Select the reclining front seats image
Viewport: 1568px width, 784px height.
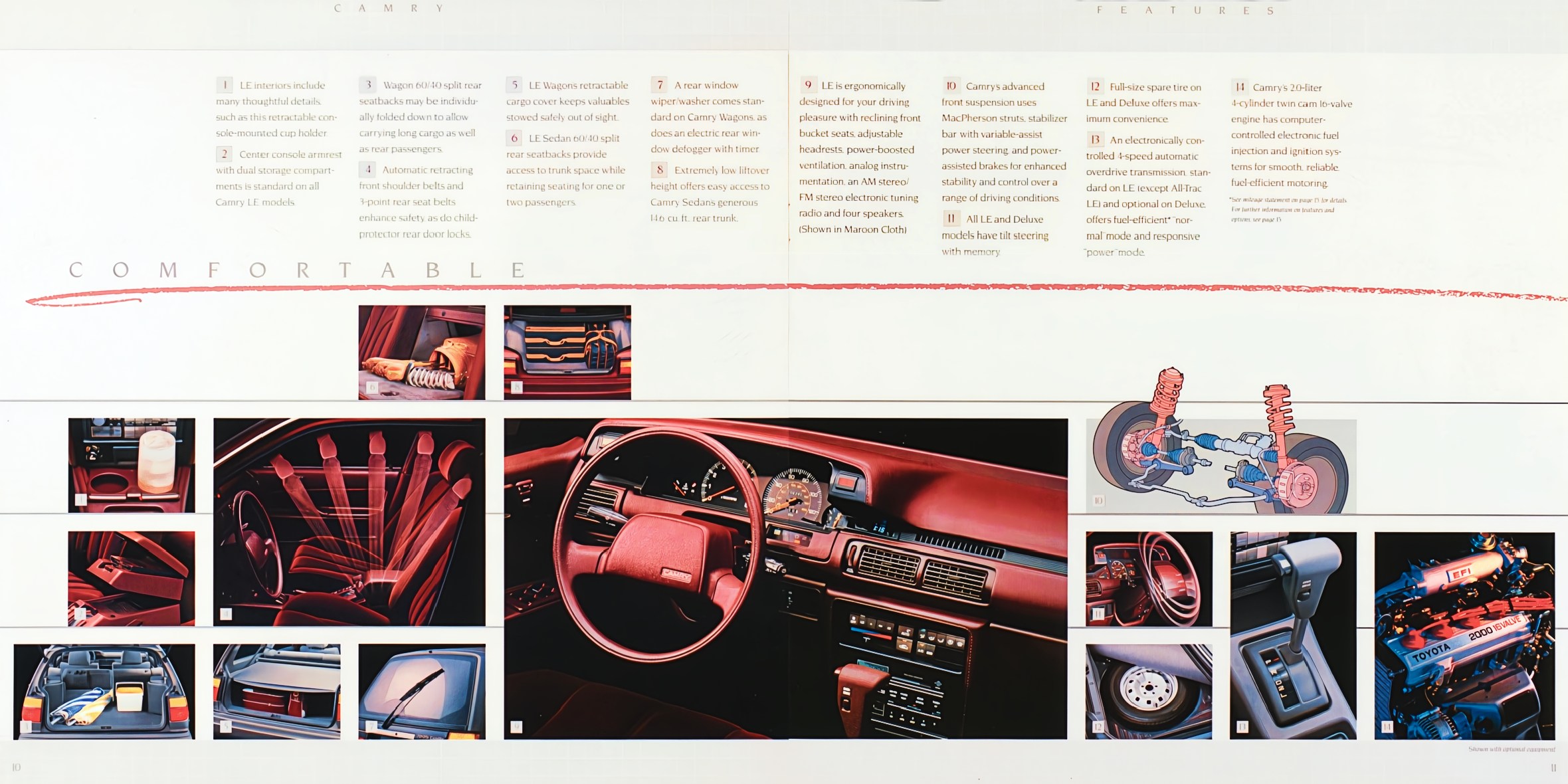point(349,522)
